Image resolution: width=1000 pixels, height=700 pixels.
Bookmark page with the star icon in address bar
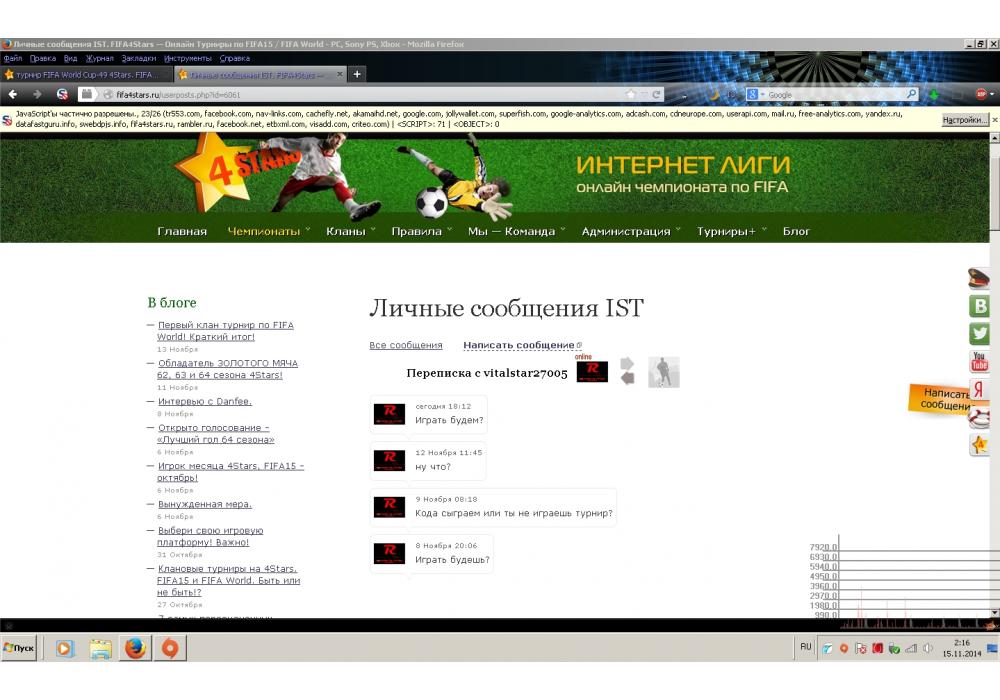(631, 94)
